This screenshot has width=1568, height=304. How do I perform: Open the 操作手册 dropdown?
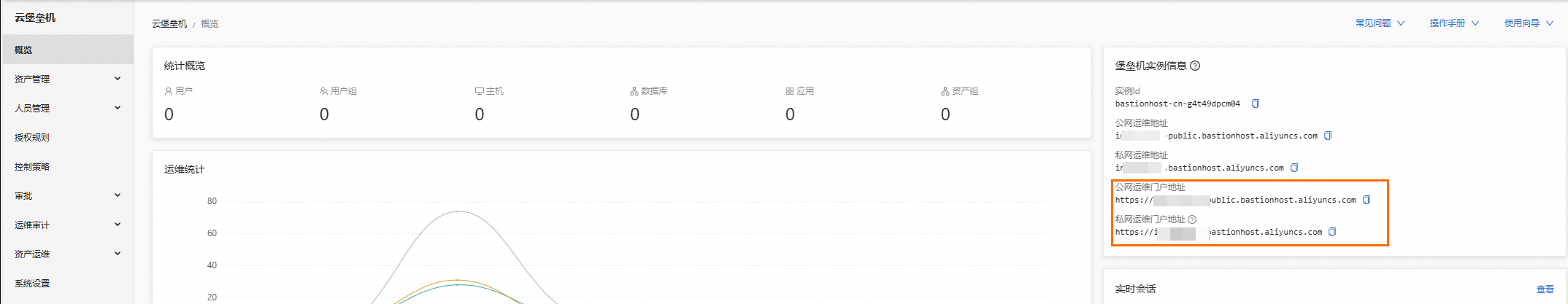pyautogui.click(x=1453, y=23)
